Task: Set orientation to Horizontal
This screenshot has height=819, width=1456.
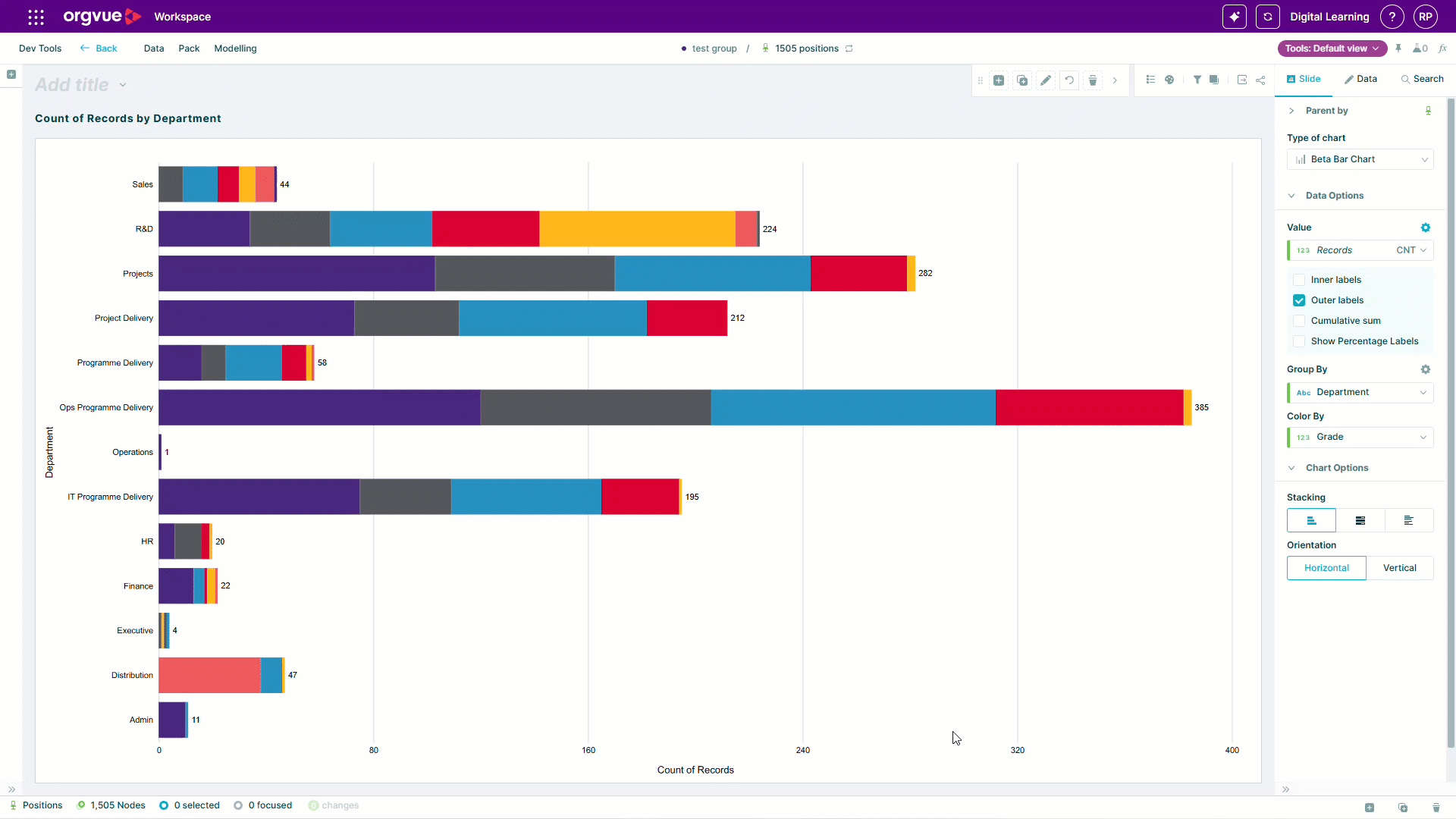Action: [x=1326, y=568]
